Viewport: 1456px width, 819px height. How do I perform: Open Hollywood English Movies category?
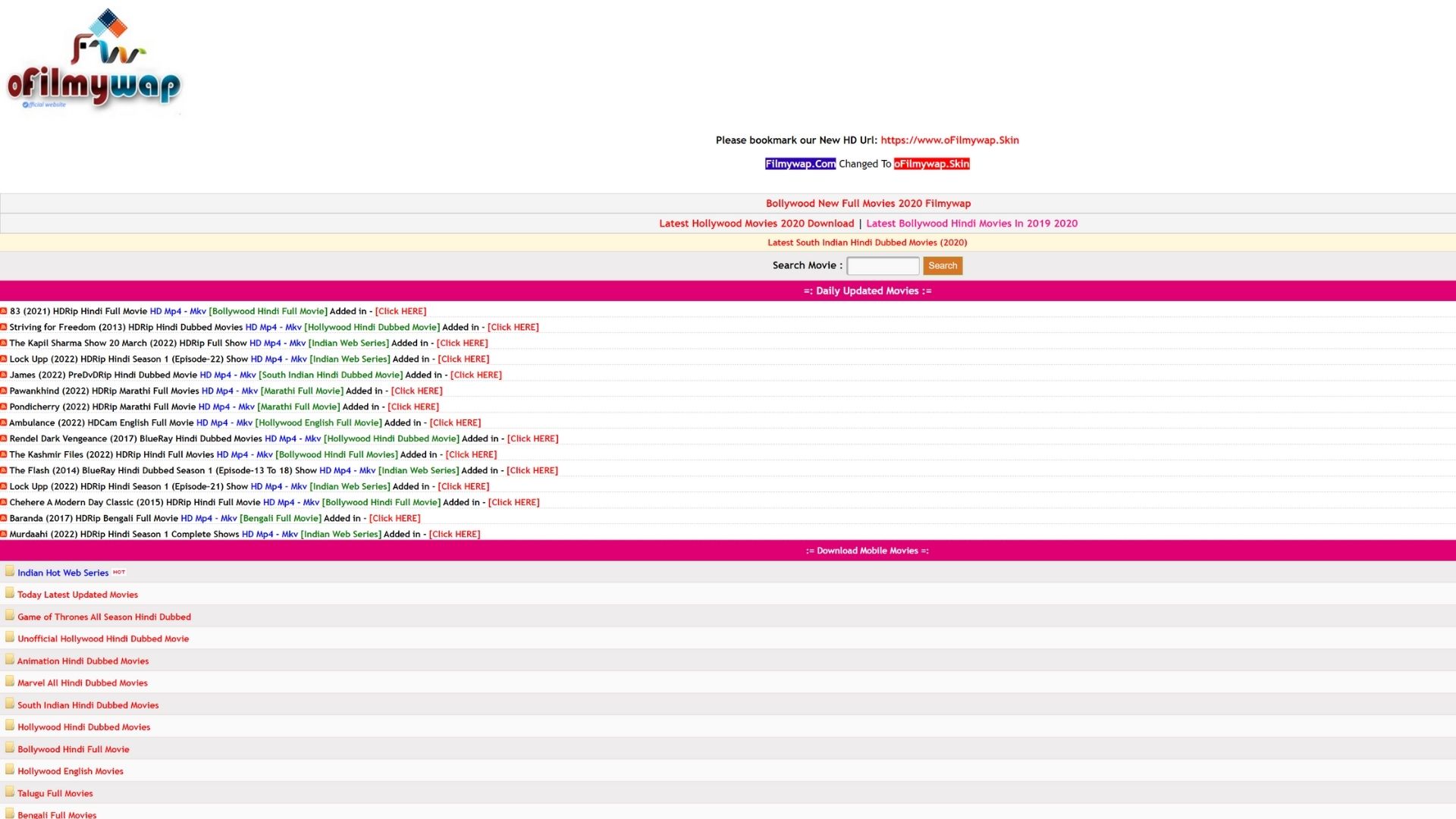tap(70, 770)
